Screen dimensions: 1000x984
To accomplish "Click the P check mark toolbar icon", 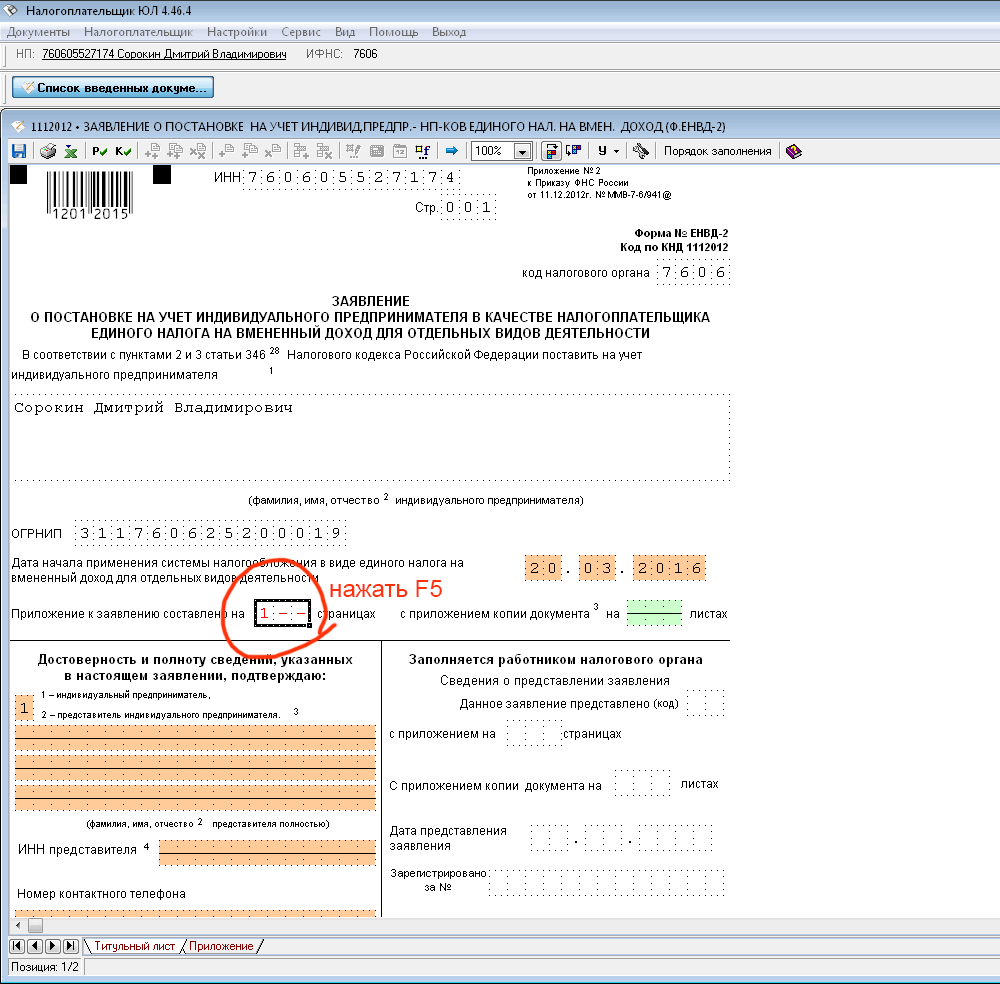I will click(x=99, y=151).
